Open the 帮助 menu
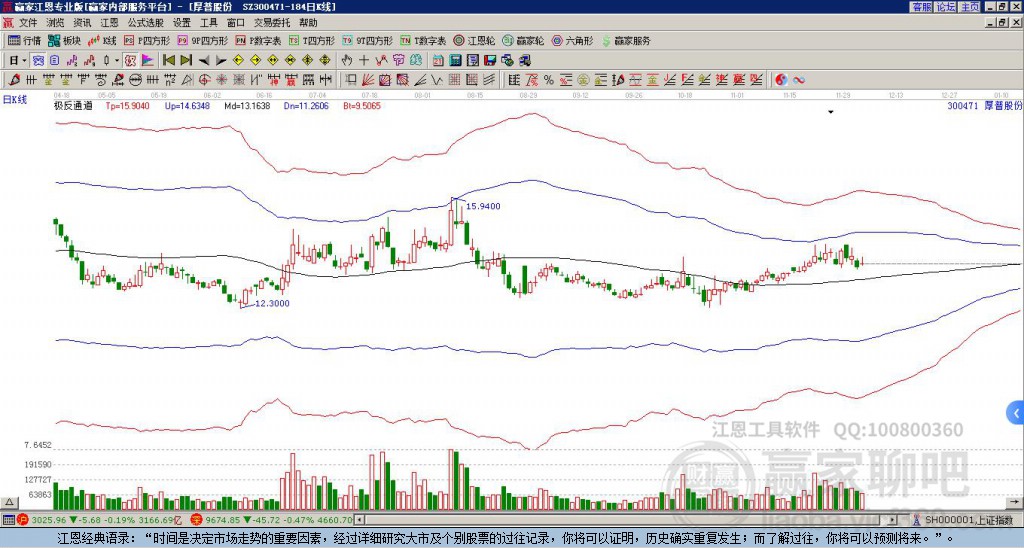The height and width of the screenshot is (548, 1024). (308, 23)
